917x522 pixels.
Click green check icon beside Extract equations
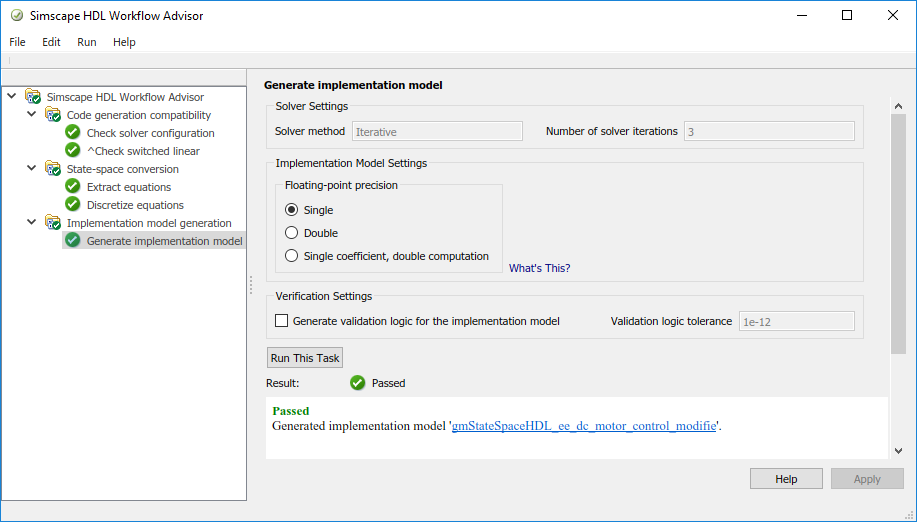pyautogui.click(x=72, y=187)
